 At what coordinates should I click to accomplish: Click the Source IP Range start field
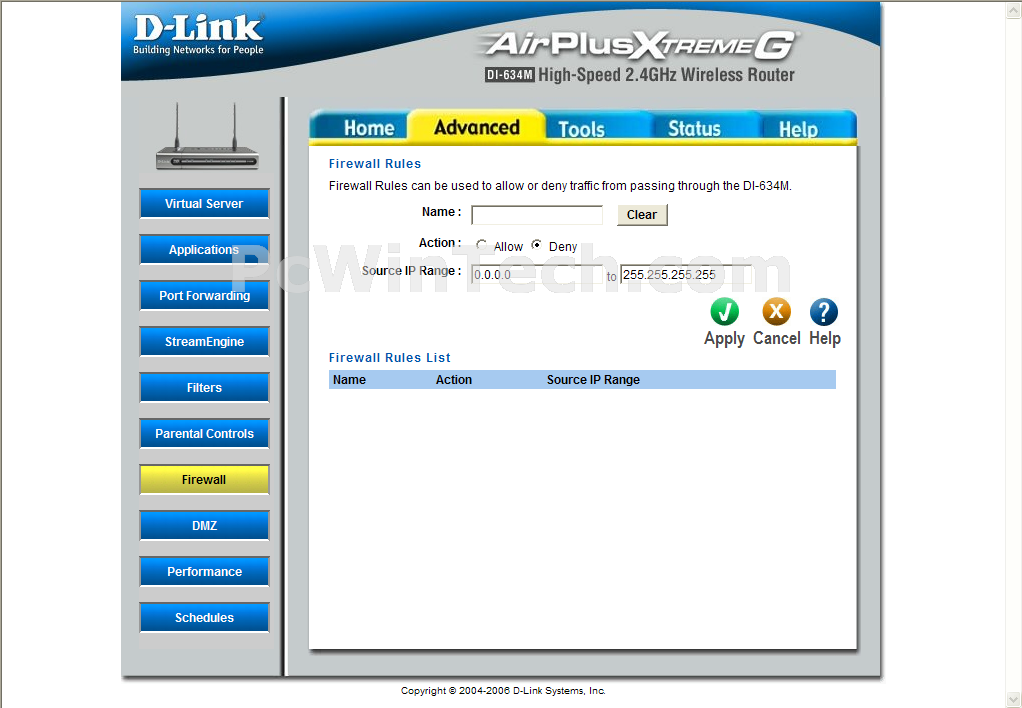point(537,274)
